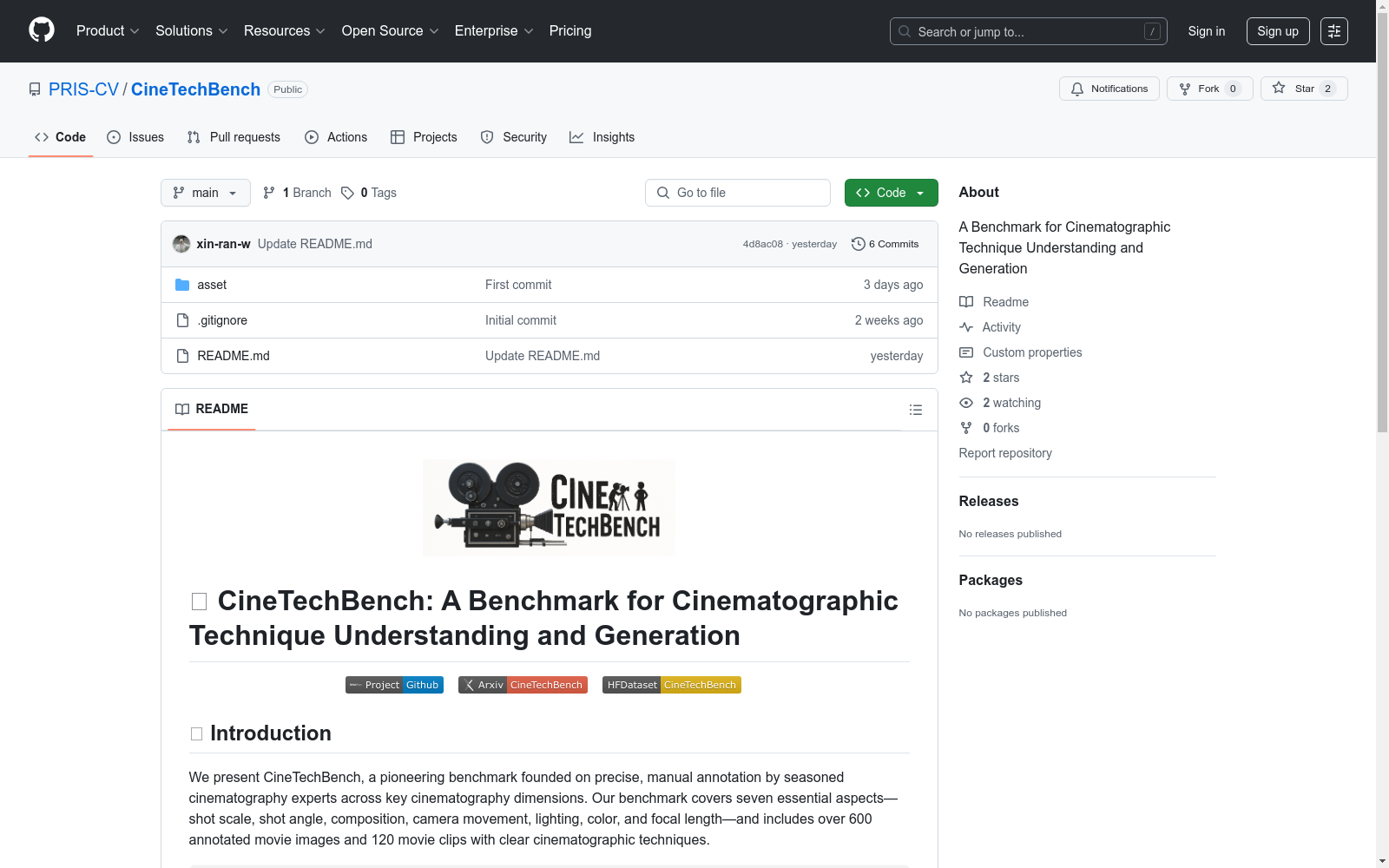1389x868 pixels.
Task: Click the CineTechBench logo image
Action: [549, 508]
